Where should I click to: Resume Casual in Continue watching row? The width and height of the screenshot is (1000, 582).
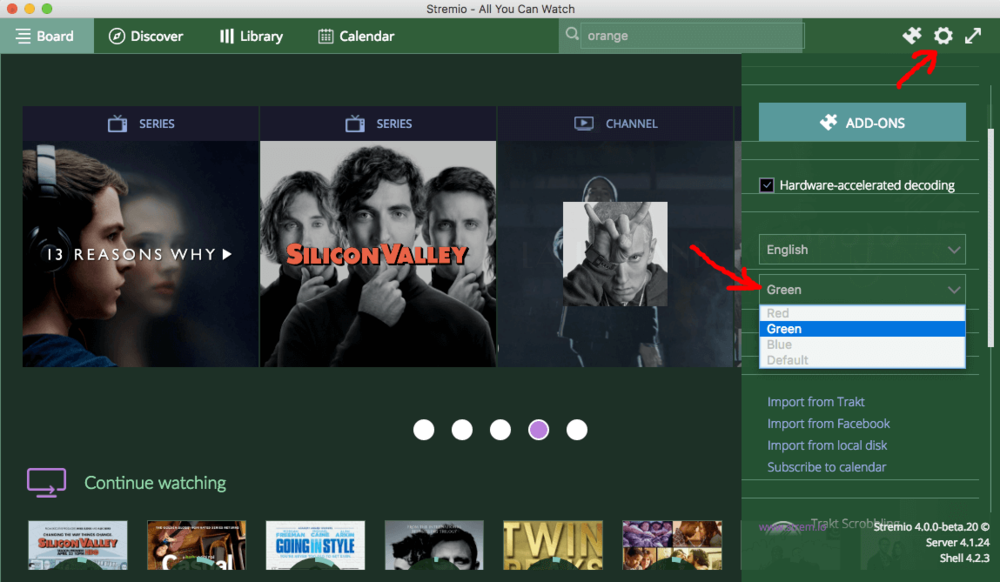tap(196, 545)
